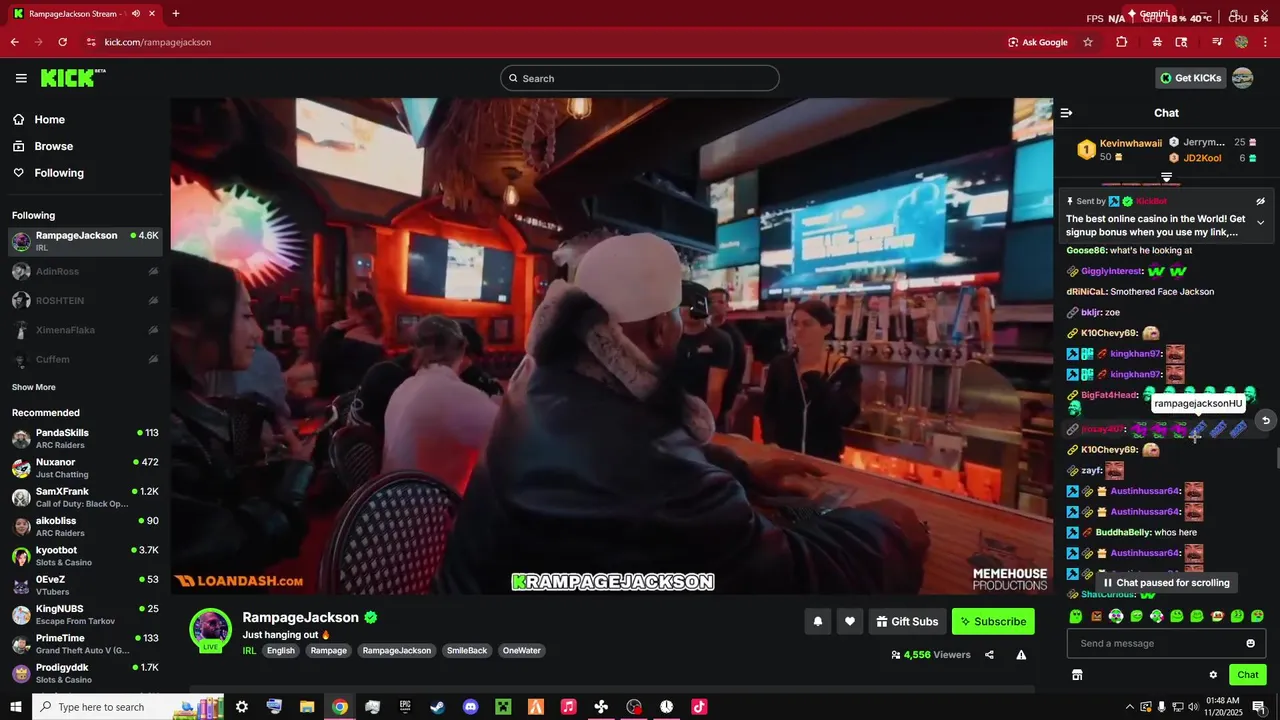Reload the page in Chrome
Screen dimensions: 1280x720
coord(62,42)
